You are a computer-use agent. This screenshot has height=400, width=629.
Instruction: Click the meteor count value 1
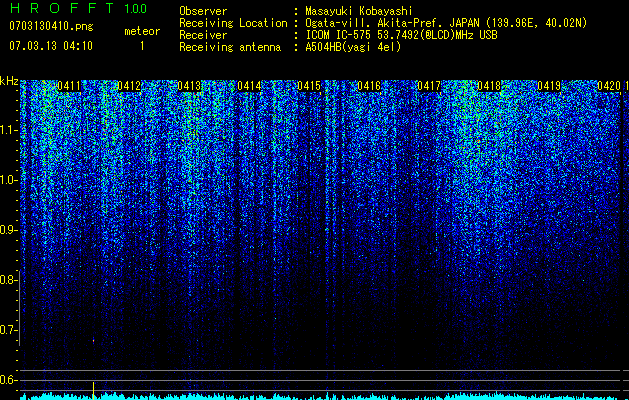tap(142, 46)
